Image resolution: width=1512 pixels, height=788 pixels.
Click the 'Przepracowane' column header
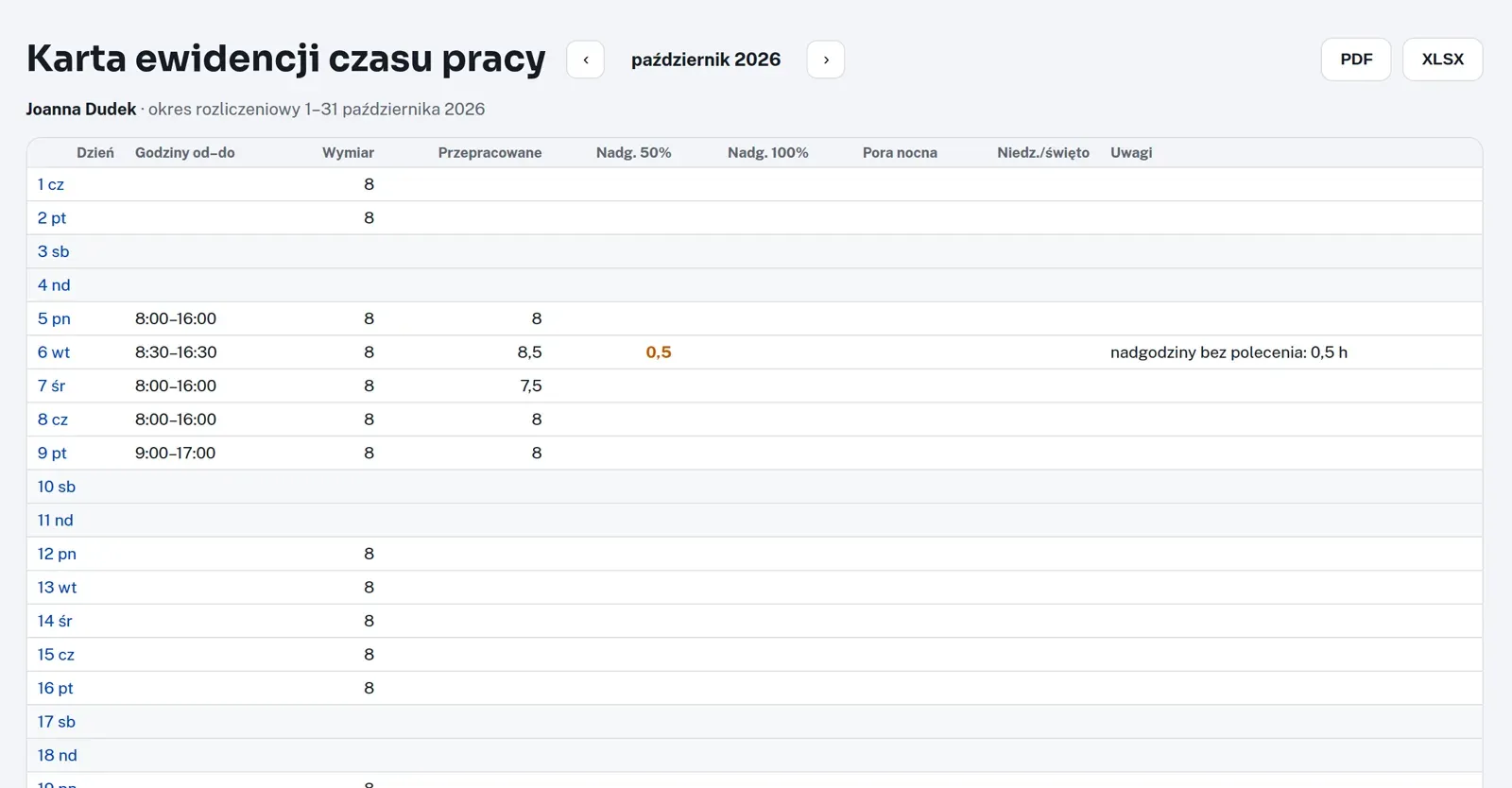[x=490, y=153]
